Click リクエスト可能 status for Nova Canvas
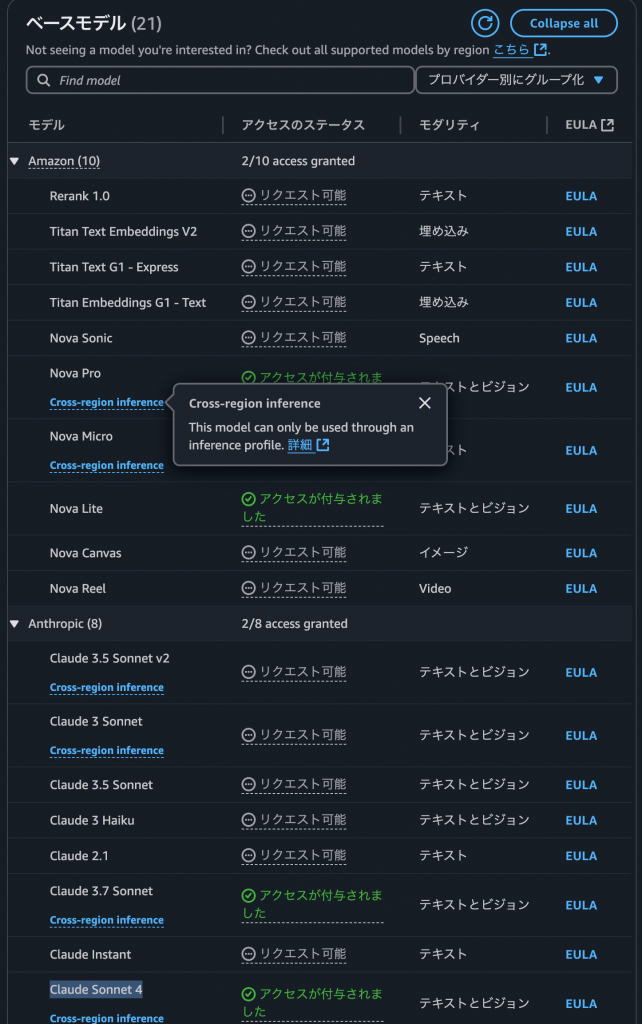Image resolution: width=642 pixels, height=1024 pixels. click(x=294, y=552)
